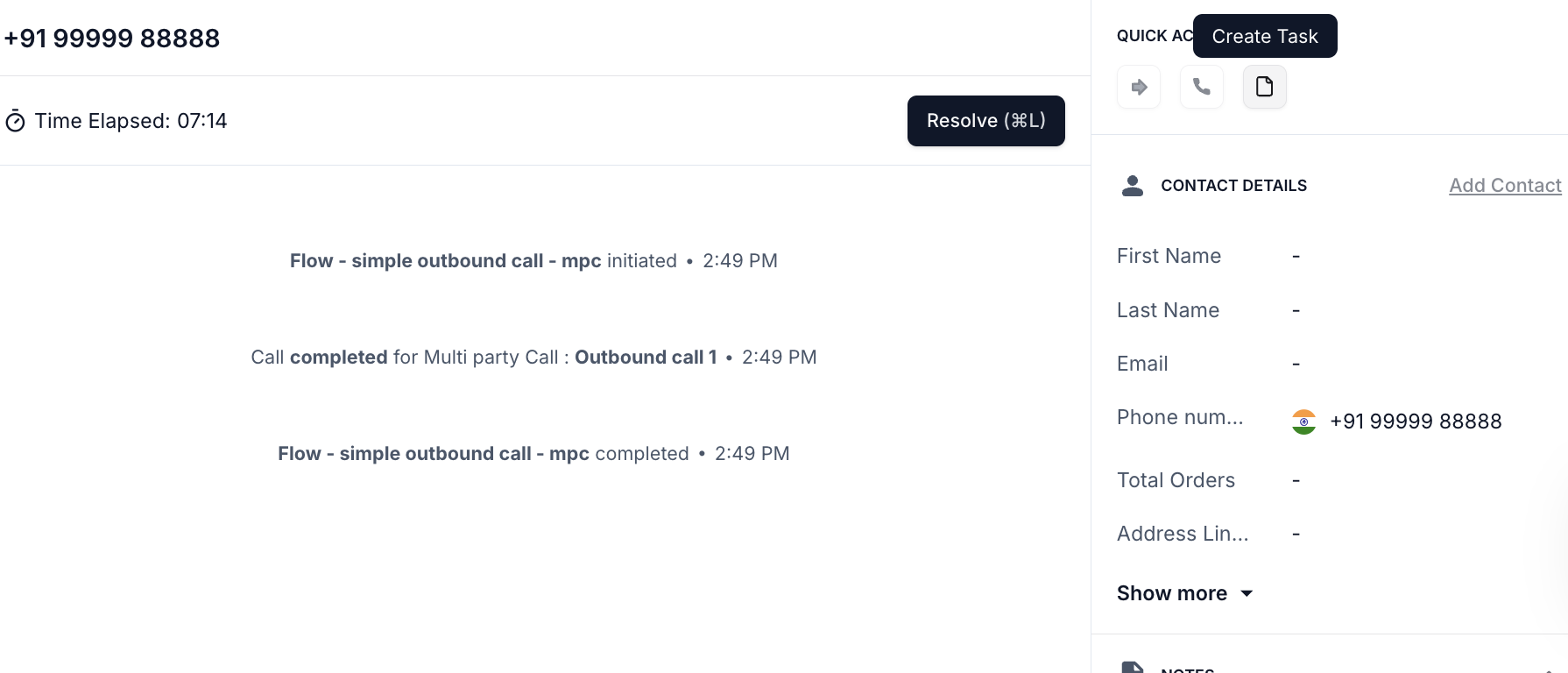Click the Last Name field value
The width and height of the screenshot is (1568, 673).
[x=1296, y=311]
